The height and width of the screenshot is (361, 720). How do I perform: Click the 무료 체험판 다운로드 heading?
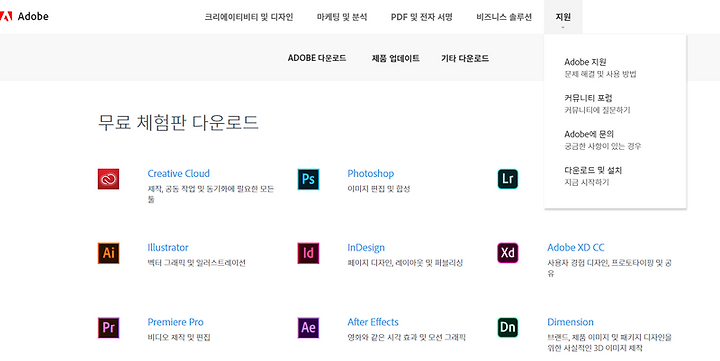click(x=178, y=123)
